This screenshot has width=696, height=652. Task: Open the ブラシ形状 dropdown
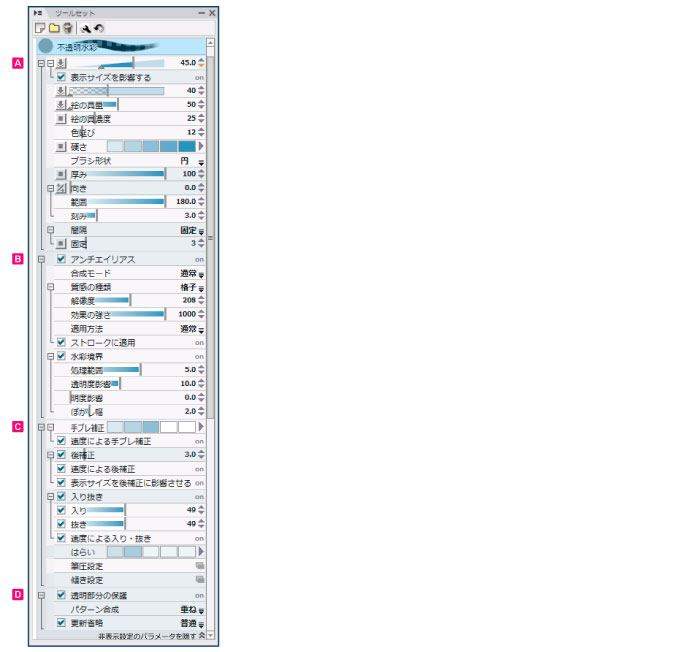(x=201, y=162)
